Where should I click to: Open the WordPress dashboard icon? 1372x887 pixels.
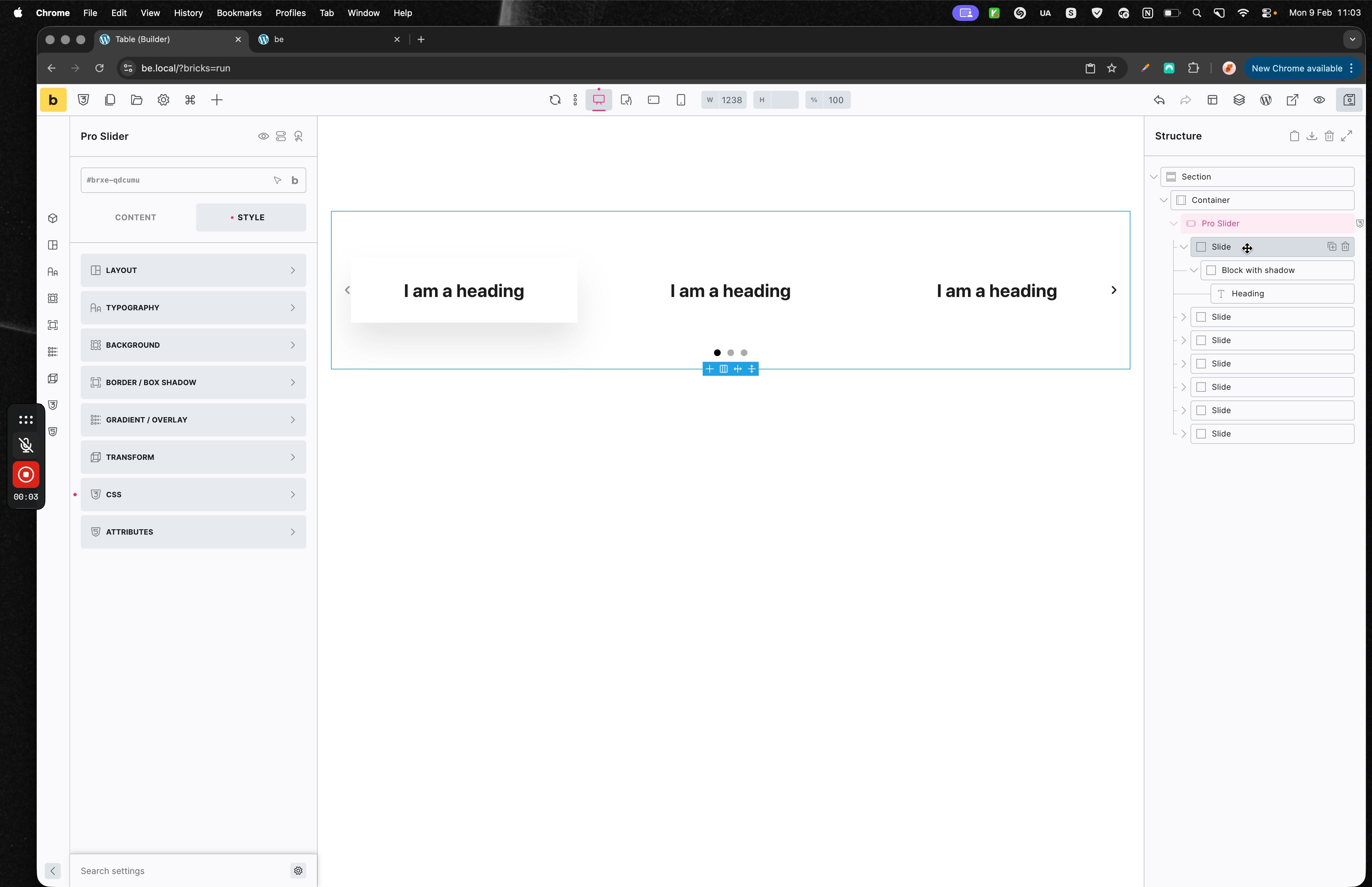(1266, 100)
